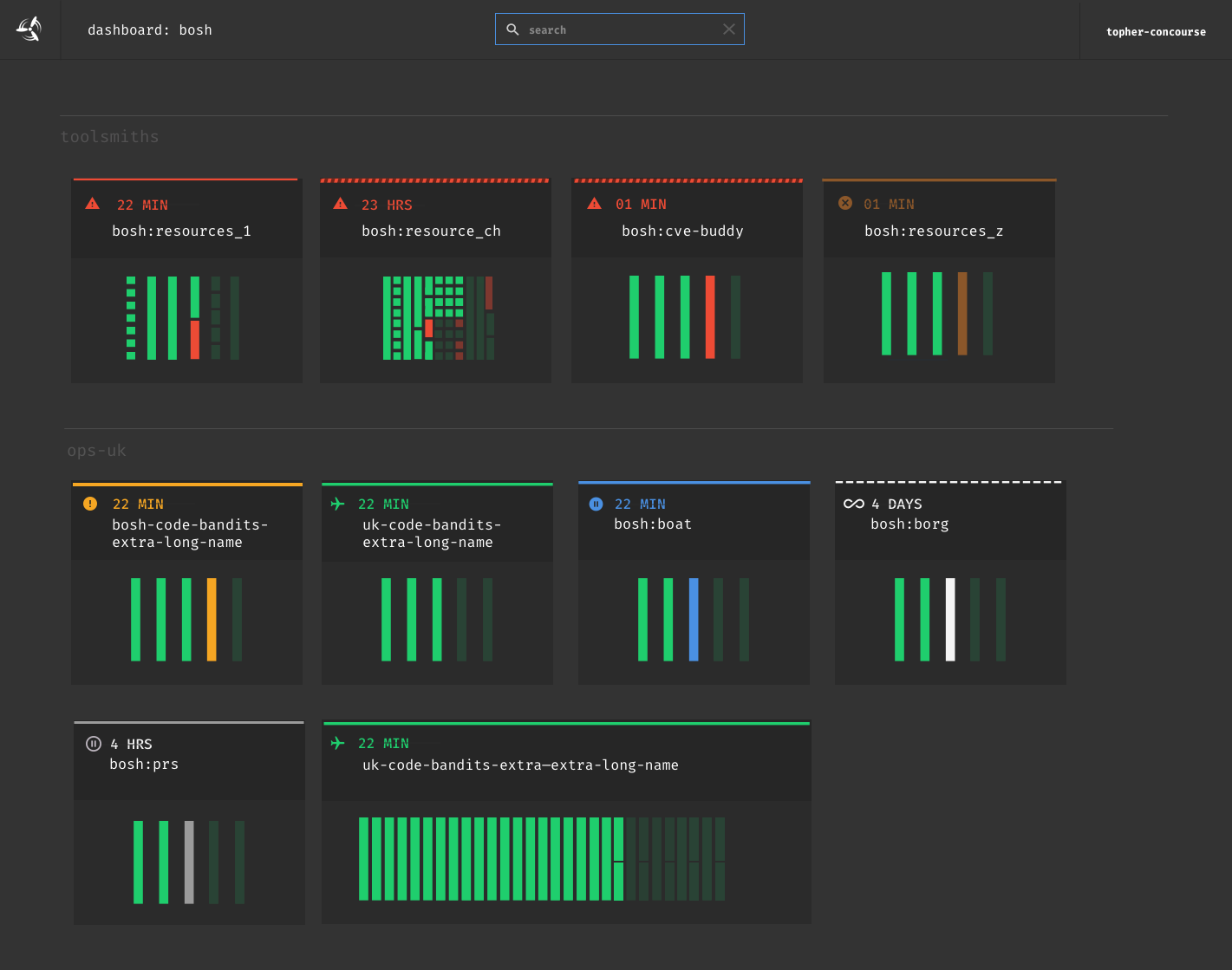Click the Concourse logo in the top bar

point(29,29)
